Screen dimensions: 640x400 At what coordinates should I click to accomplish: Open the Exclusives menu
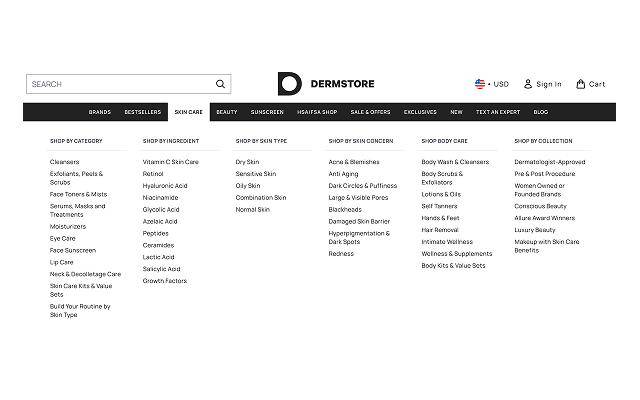420,112
